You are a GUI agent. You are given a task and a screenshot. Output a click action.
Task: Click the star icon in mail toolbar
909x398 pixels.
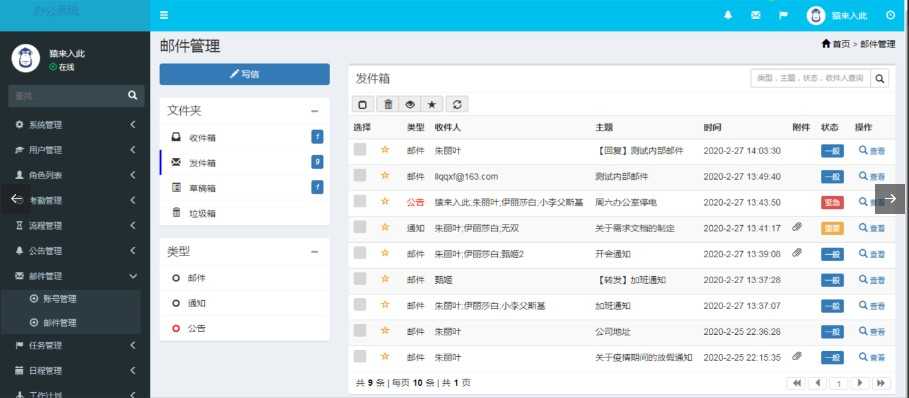tap(432, 104)
